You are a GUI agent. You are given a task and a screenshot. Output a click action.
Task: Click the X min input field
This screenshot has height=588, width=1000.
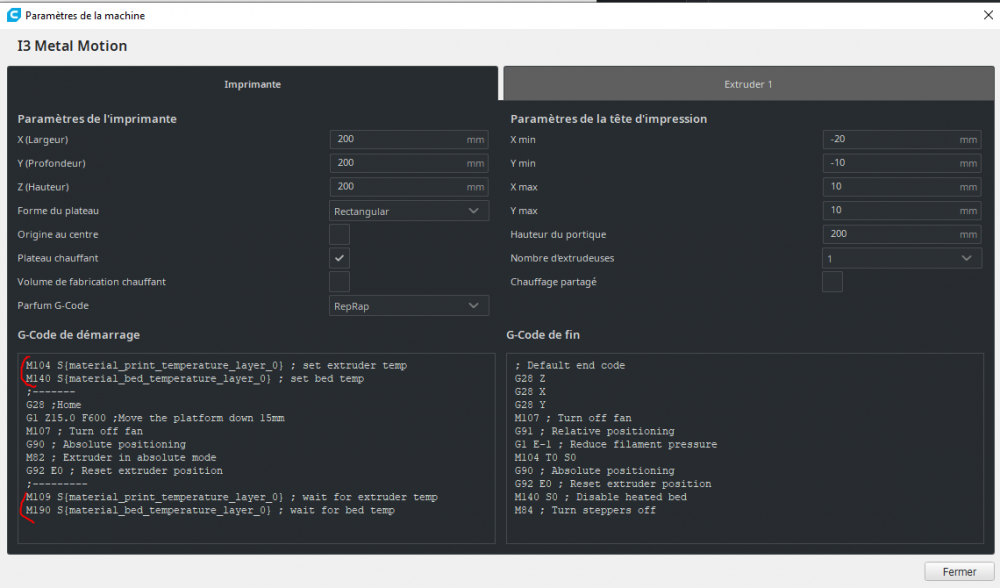pyautogui.click(x=902, y=139)
